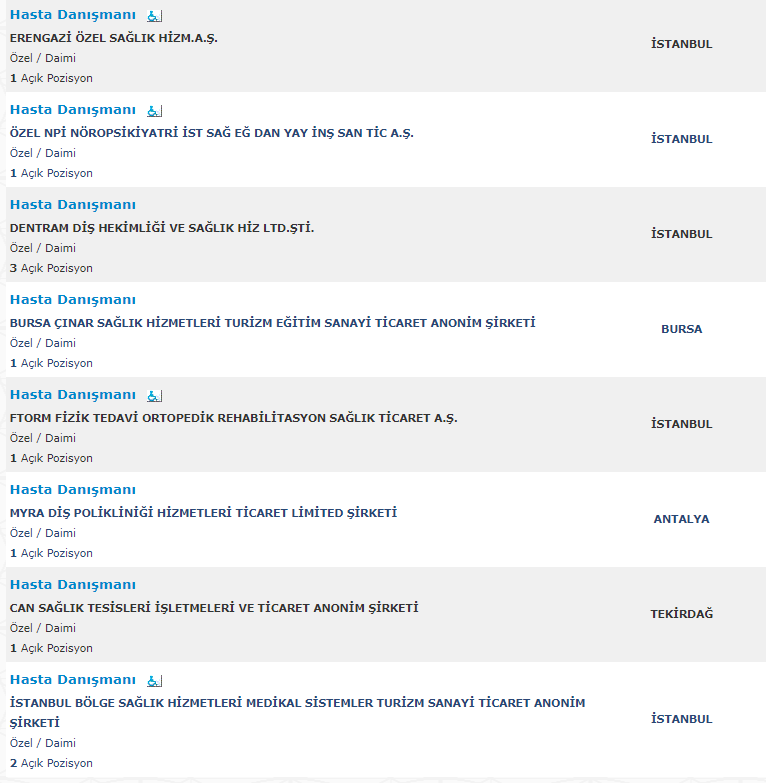Select the DENTRAM DİŞ HEKİMLİĞİ company name
This screenshot has height=783, width=766.
click(162, 228)
